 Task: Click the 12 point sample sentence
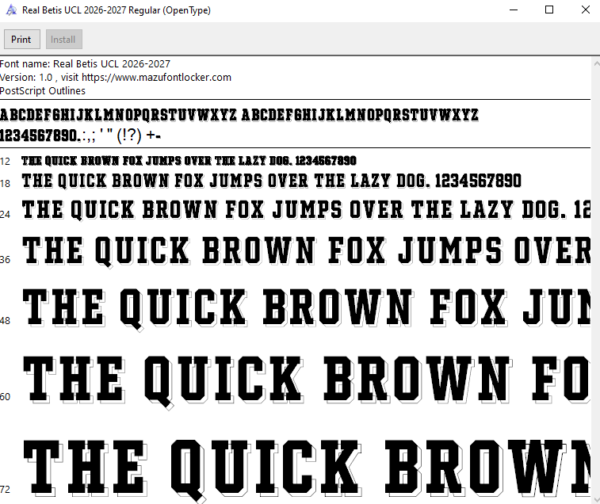pos(189,161)
